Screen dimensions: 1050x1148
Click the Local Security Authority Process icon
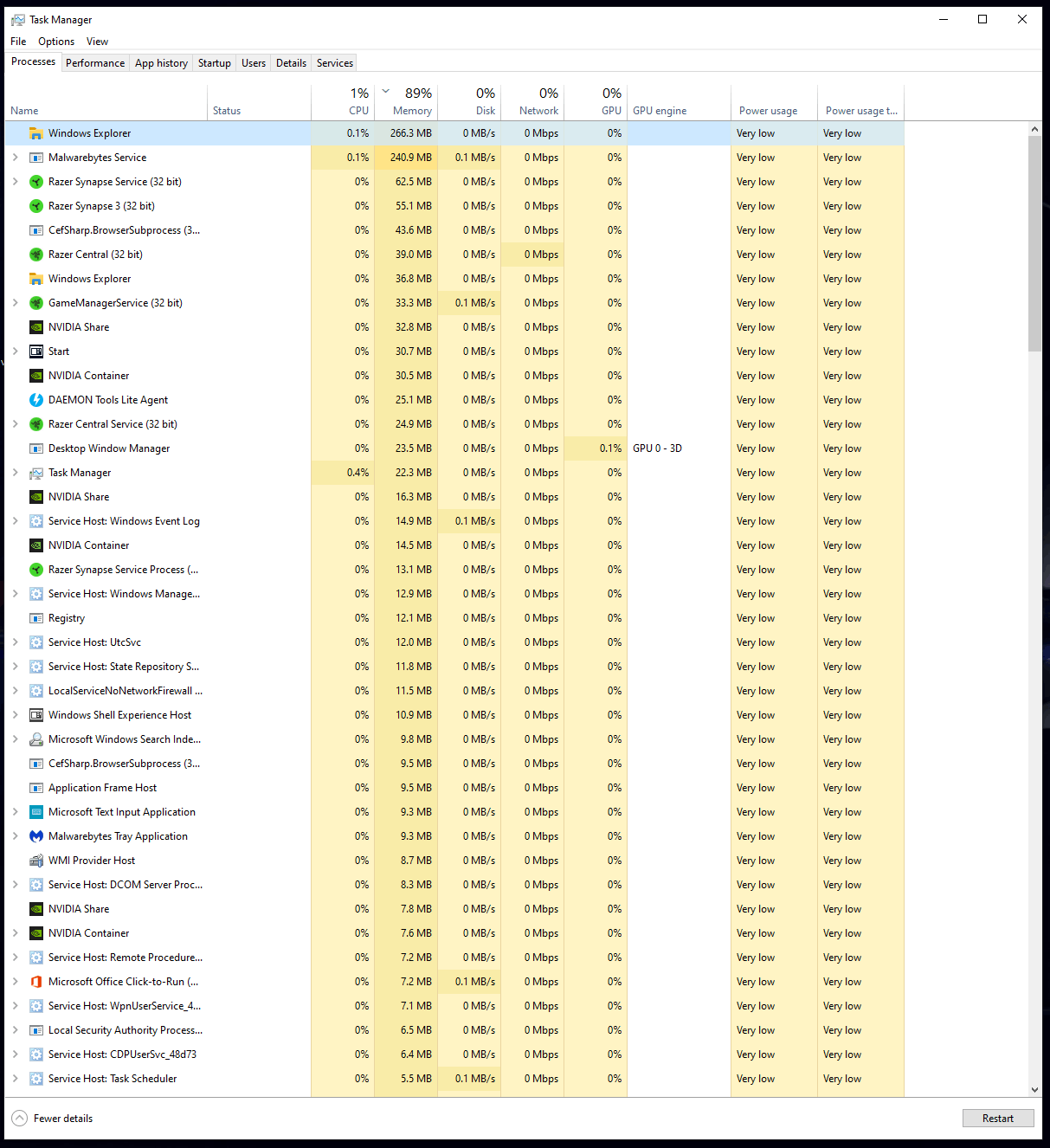point(36,1030)
